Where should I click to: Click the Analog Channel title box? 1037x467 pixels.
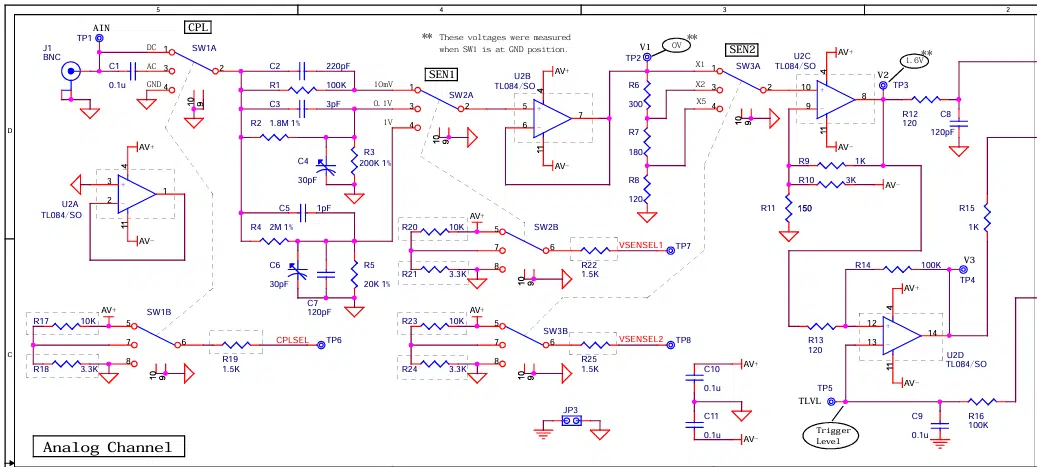[109, 446]
